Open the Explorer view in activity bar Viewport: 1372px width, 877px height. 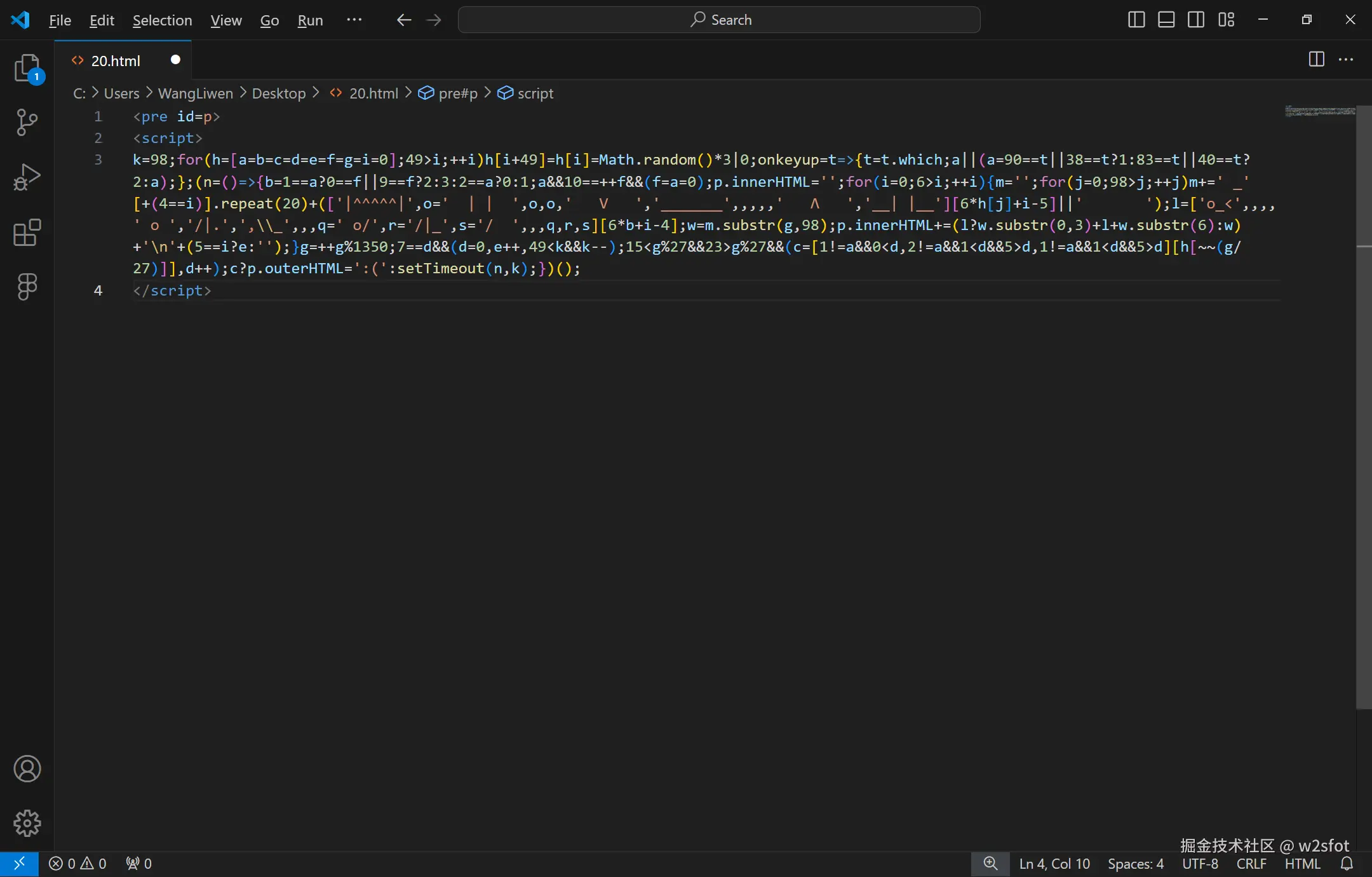tap(27, 68)
